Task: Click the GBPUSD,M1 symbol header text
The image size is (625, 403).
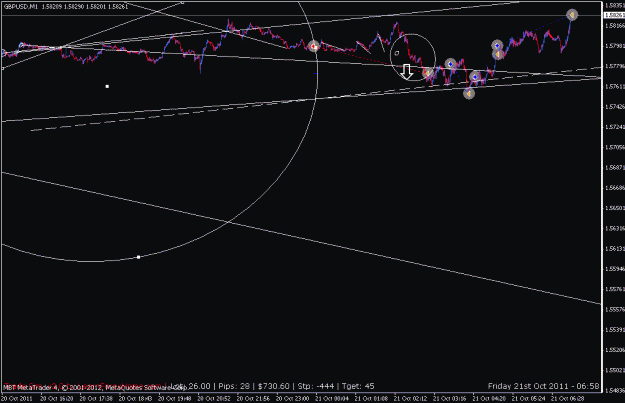Action: [20, 6]
